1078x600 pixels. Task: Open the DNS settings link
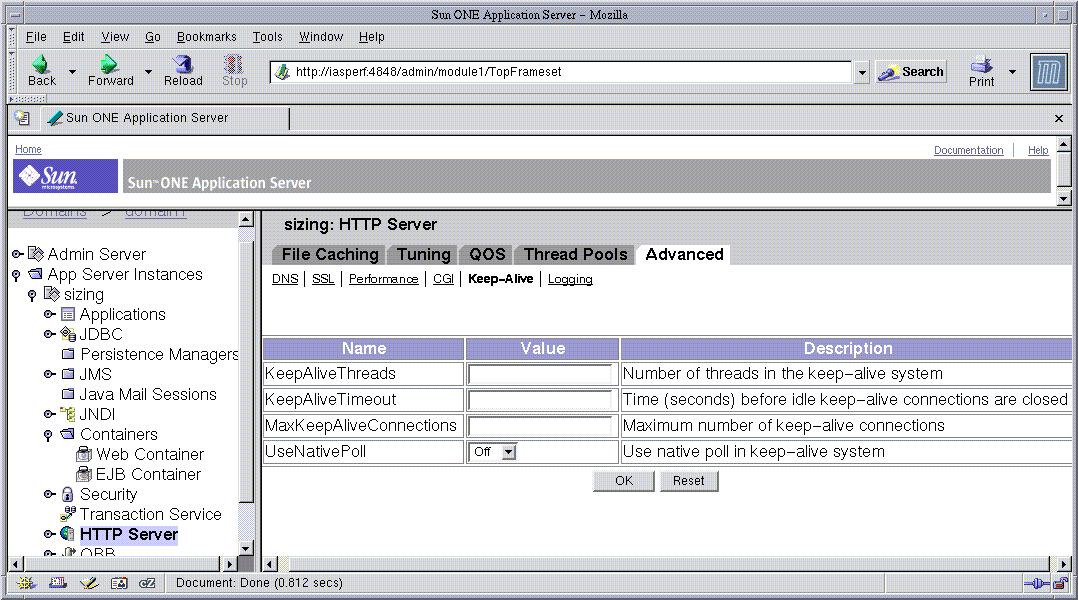(x=285, y=279)
